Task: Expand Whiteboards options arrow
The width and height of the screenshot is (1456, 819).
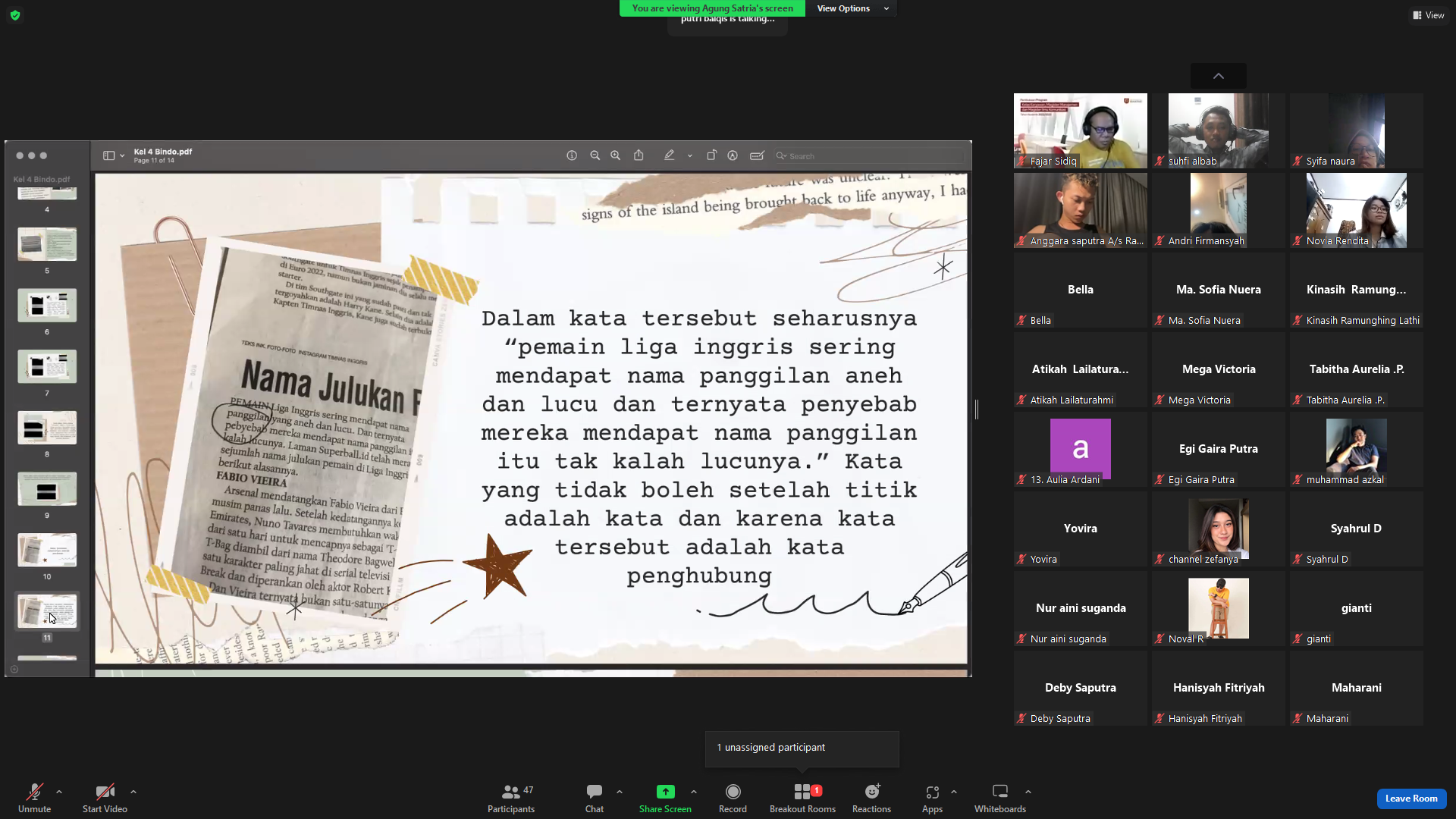Action: click(1028, 792)
